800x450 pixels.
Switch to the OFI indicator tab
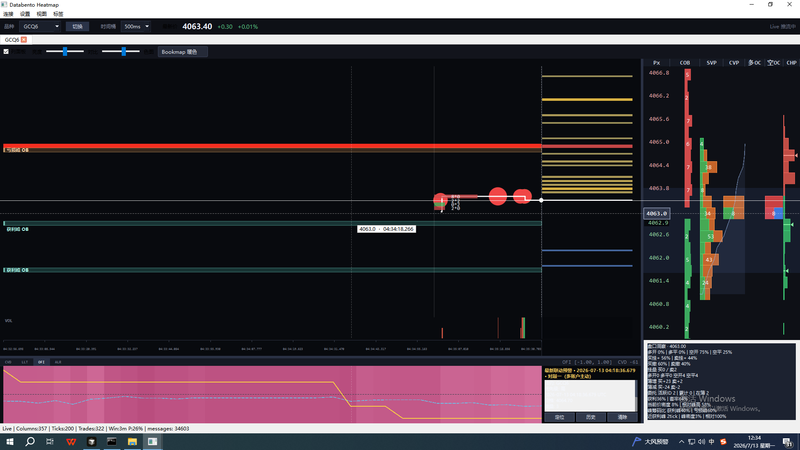tap(41, 362)
